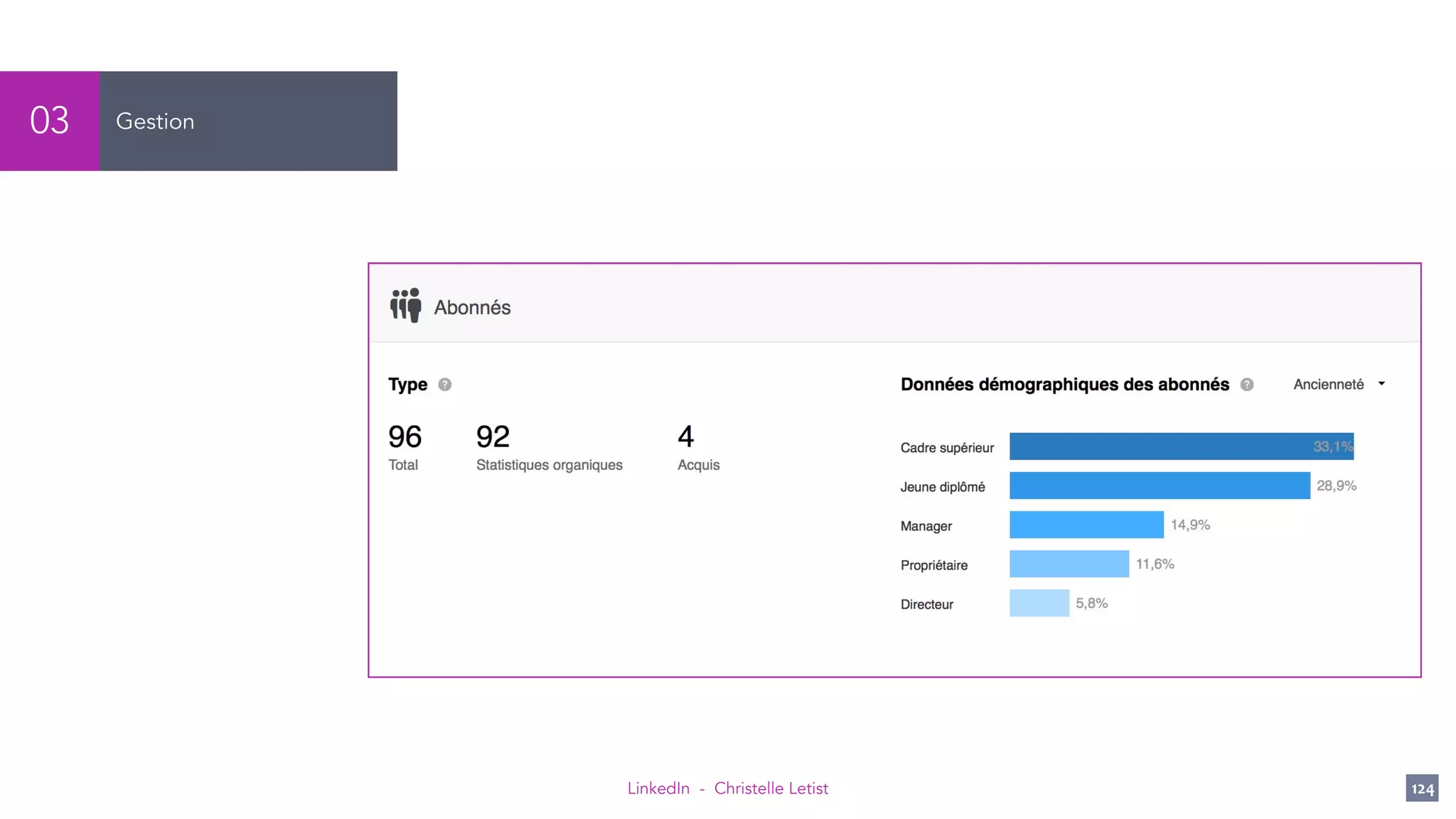
Task: Click the help icon next to Type
Action: [x=444, y=385]
